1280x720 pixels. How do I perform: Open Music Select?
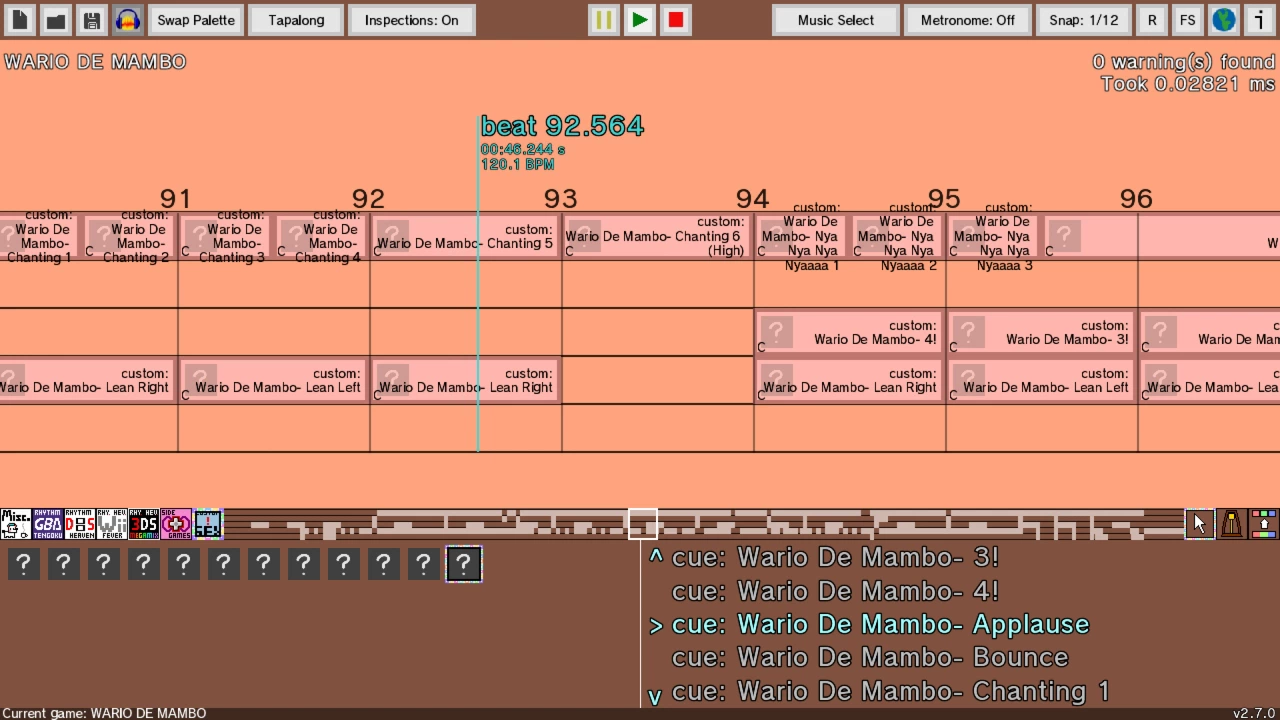pyautogui.click(x=836, y=20)
